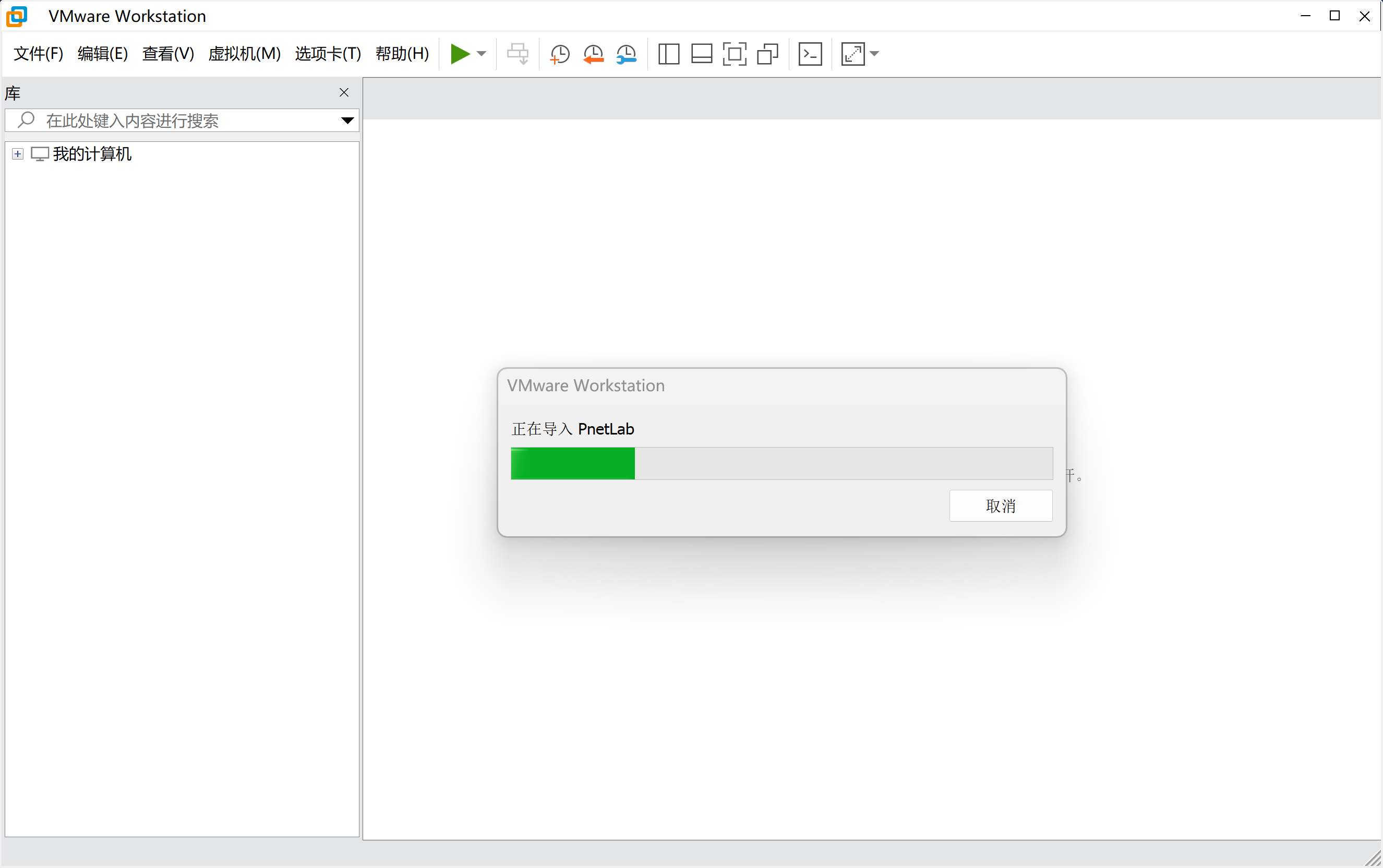1383x868 pixels.
Task: Open the 选项卡(T) menu
Action: 328,54
